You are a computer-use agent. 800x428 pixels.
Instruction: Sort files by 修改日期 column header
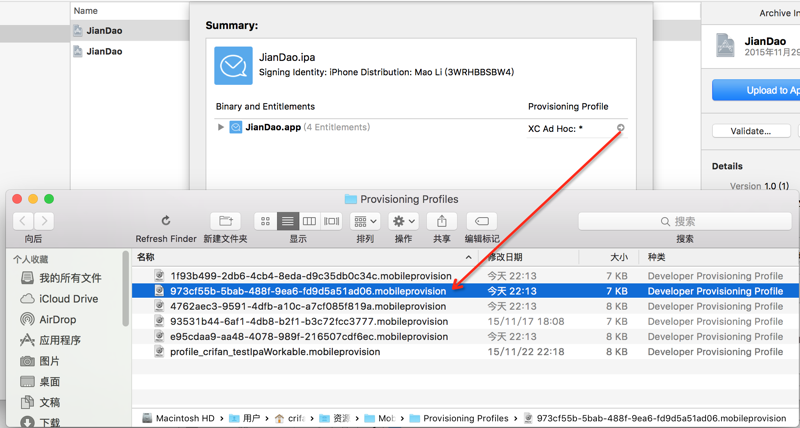(529, 257)
